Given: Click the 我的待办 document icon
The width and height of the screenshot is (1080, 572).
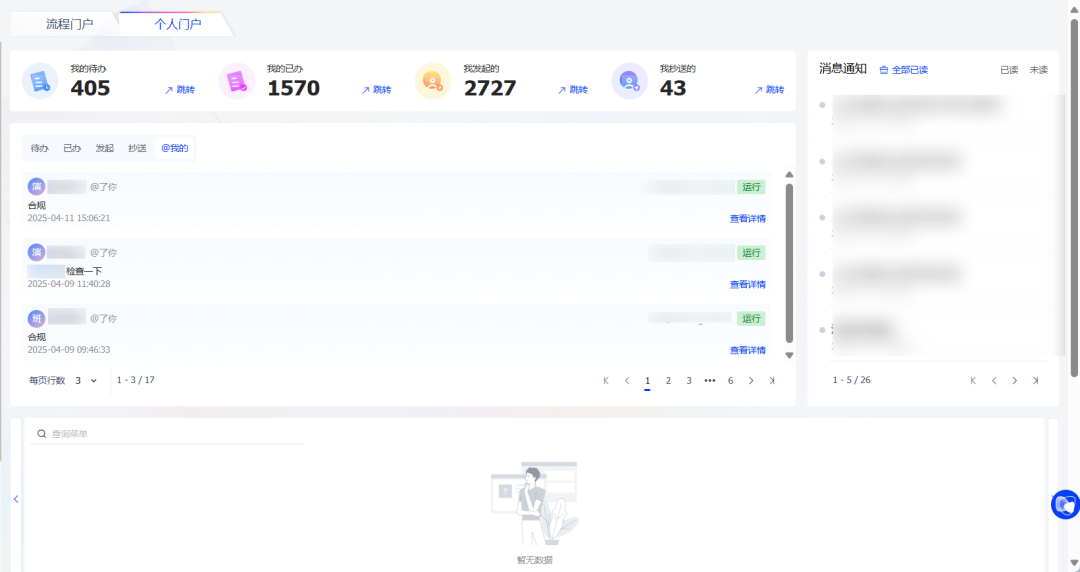Looking at the screenshot, I should (40, 81).
